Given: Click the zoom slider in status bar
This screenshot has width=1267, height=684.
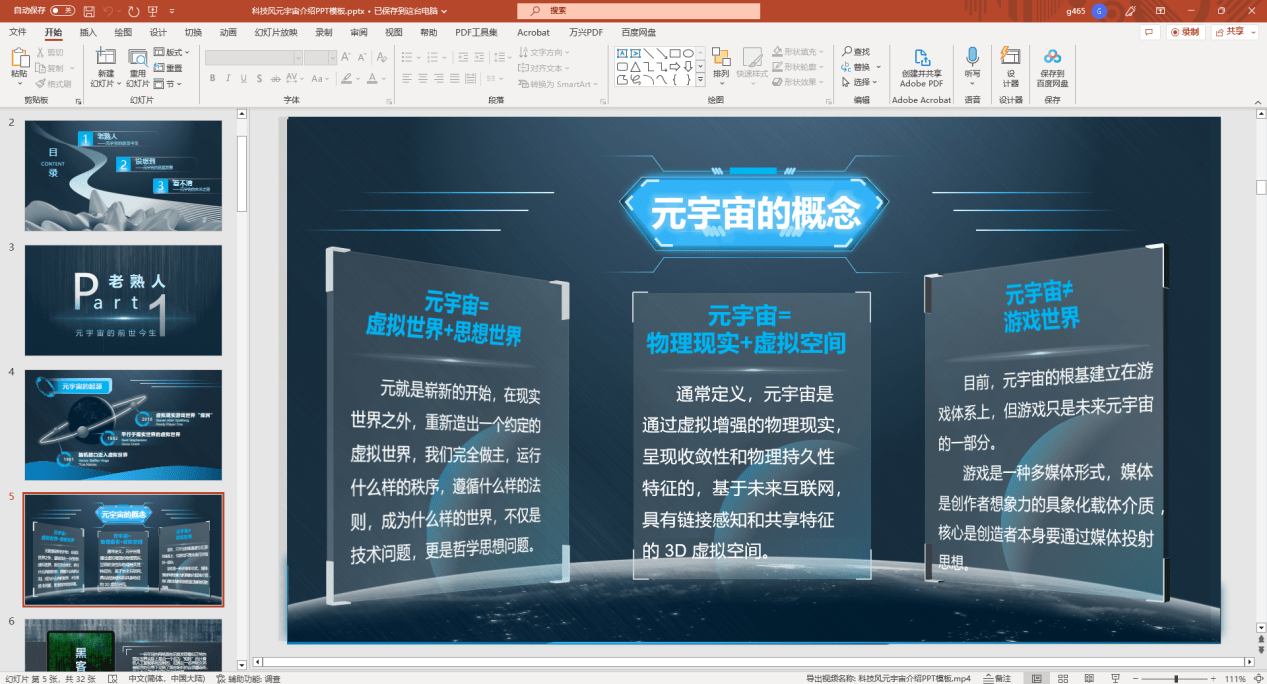Looking at the screenshot, I should click(x=1176, y=678).
